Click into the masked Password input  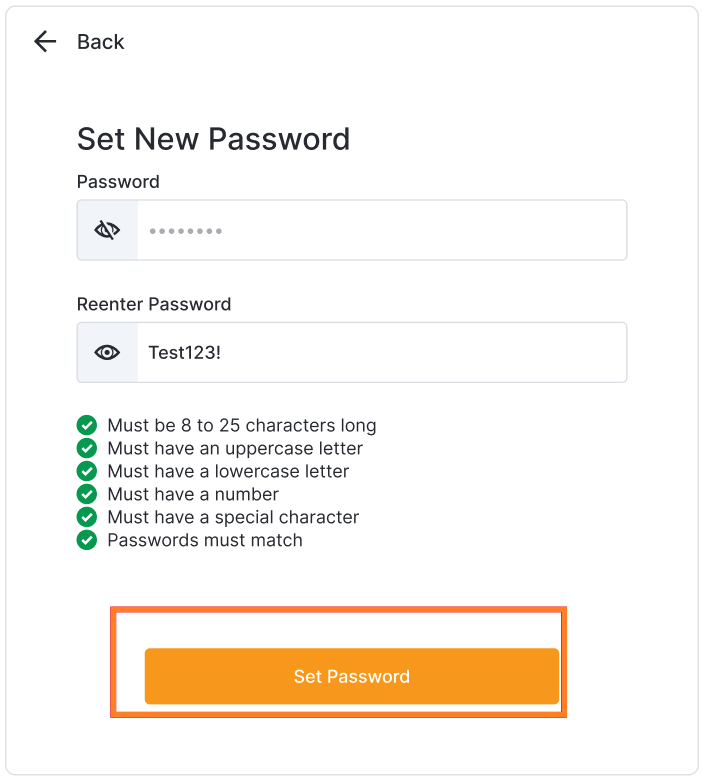(x=380, y=230)
